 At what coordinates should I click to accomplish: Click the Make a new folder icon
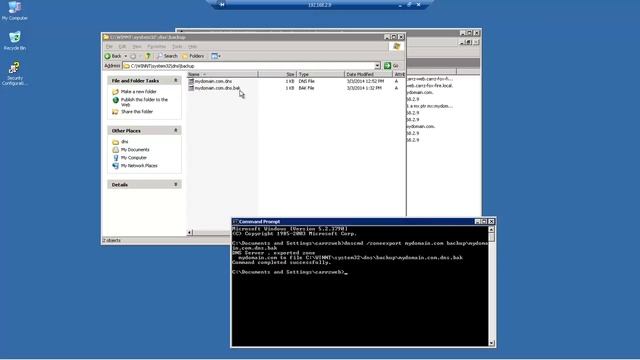(116, 92)
